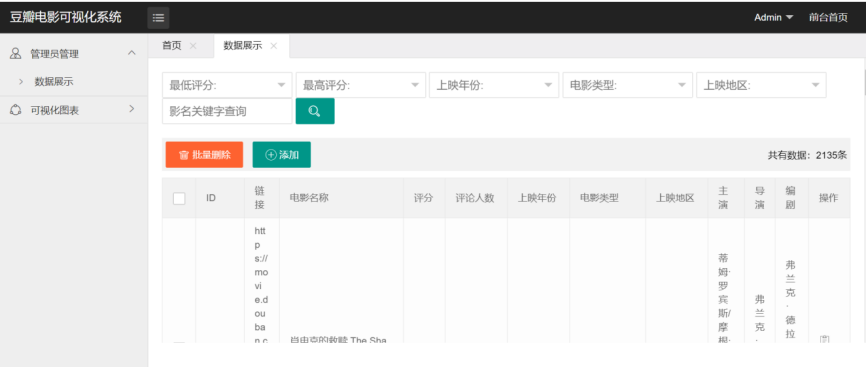Image resolution: width=867 pixels, height=367 pixels.
Task: Open the 上映年份 dropdown
Action: coord(494,85)
